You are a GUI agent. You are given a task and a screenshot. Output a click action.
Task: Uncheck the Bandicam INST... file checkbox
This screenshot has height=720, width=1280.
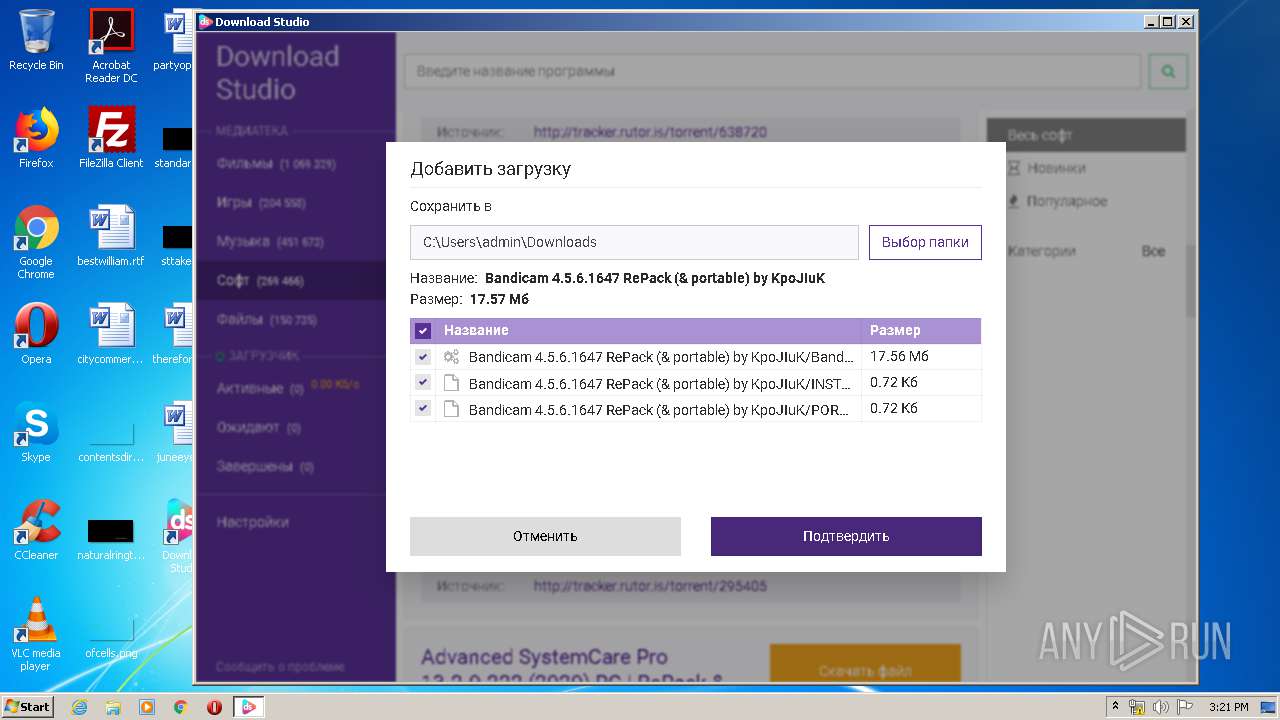point(423,383)
